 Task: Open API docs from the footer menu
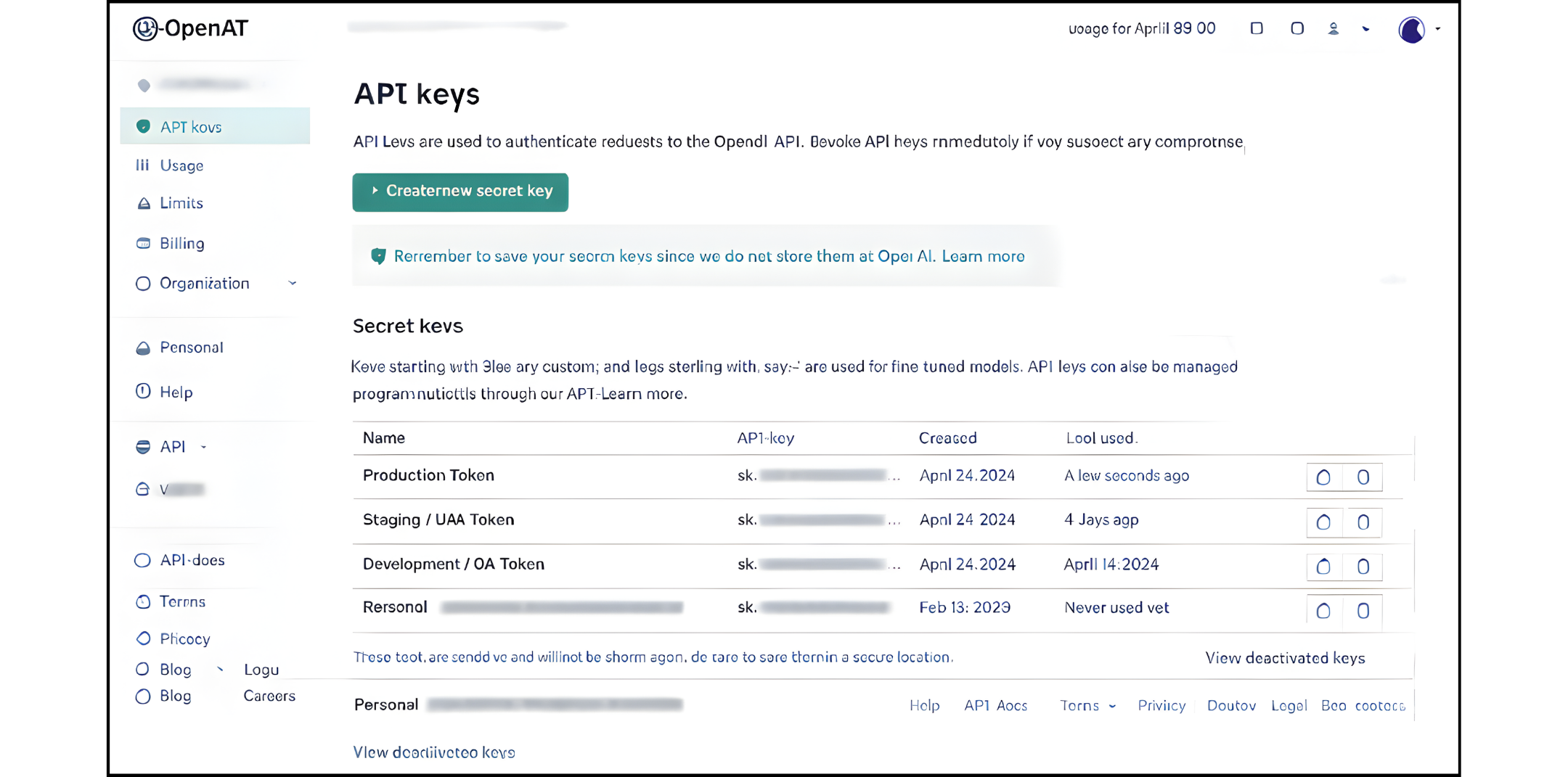click(995, 705)
